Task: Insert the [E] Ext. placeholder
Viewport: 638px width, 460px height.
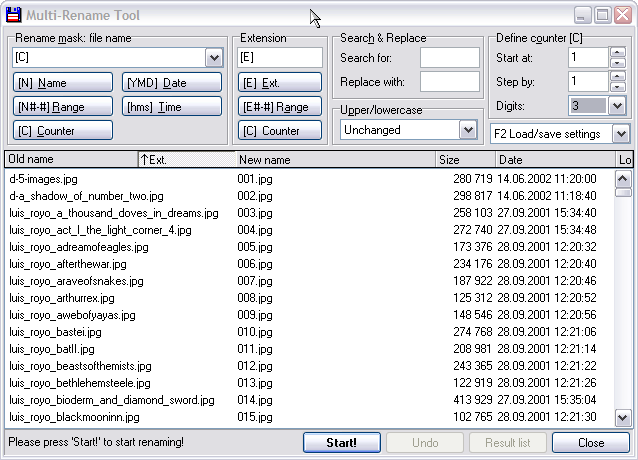Action: pyautogui.click(x=279, y=82)
